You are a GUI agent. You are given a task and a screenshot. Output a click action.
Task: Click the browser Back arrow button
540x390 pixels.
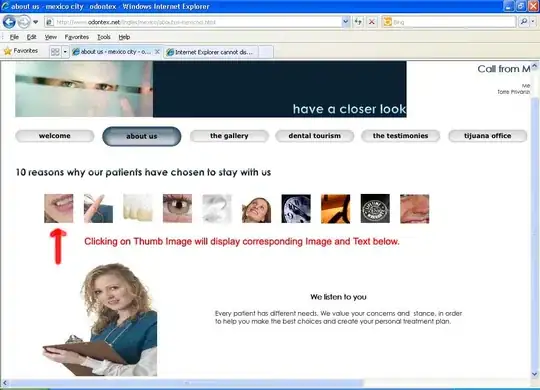pyautogui.click(x=9, y=22)
